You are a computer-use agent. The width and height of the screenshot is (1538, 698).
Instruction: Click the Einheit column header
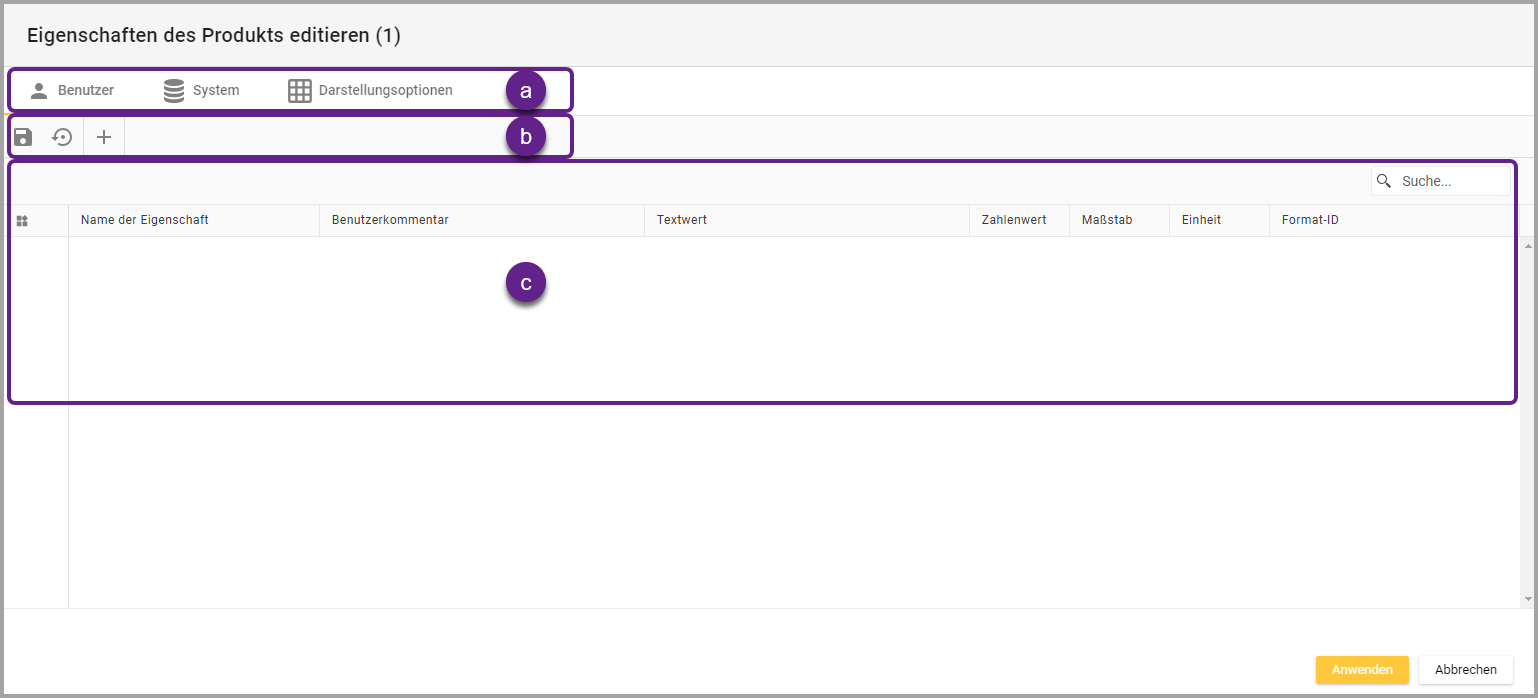(1201, 220)
